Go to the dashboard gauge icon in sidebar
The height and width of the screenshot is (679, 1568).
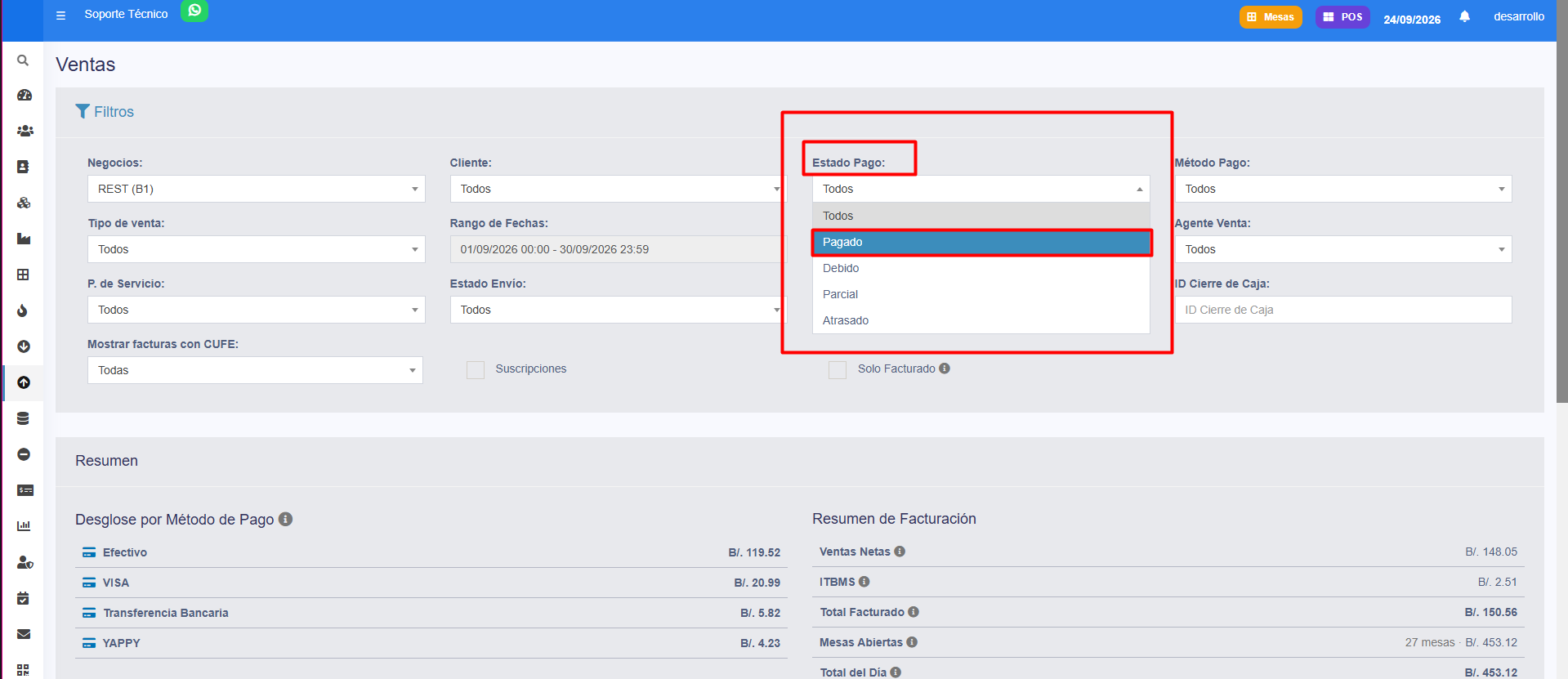(x=24, y=95)
